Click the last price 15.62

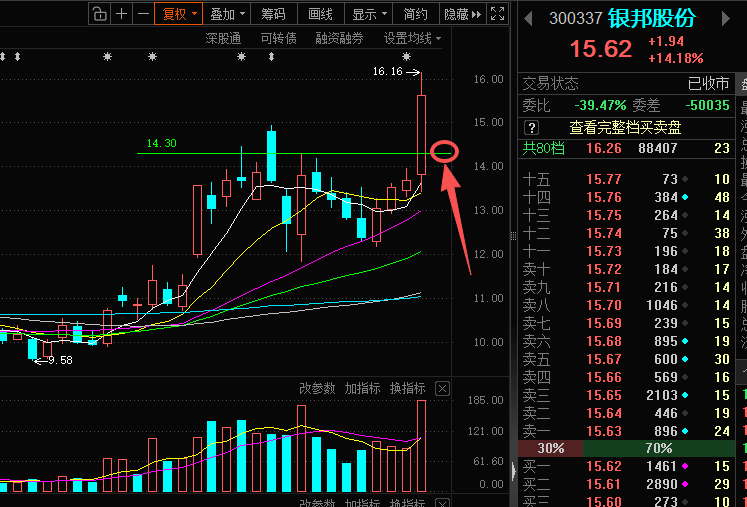click(x=601, y=49)
